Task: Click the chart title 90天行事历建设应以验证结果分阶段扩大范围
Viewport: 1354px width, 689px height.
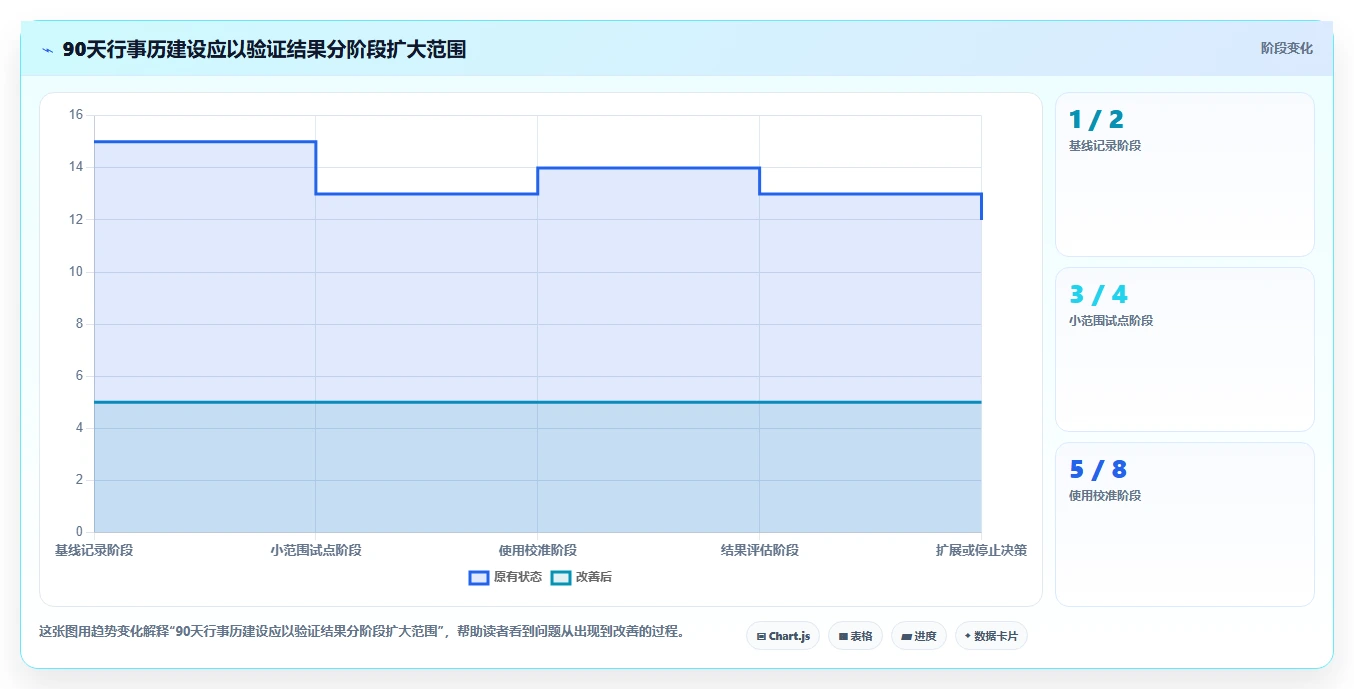Action: point(264,49)
